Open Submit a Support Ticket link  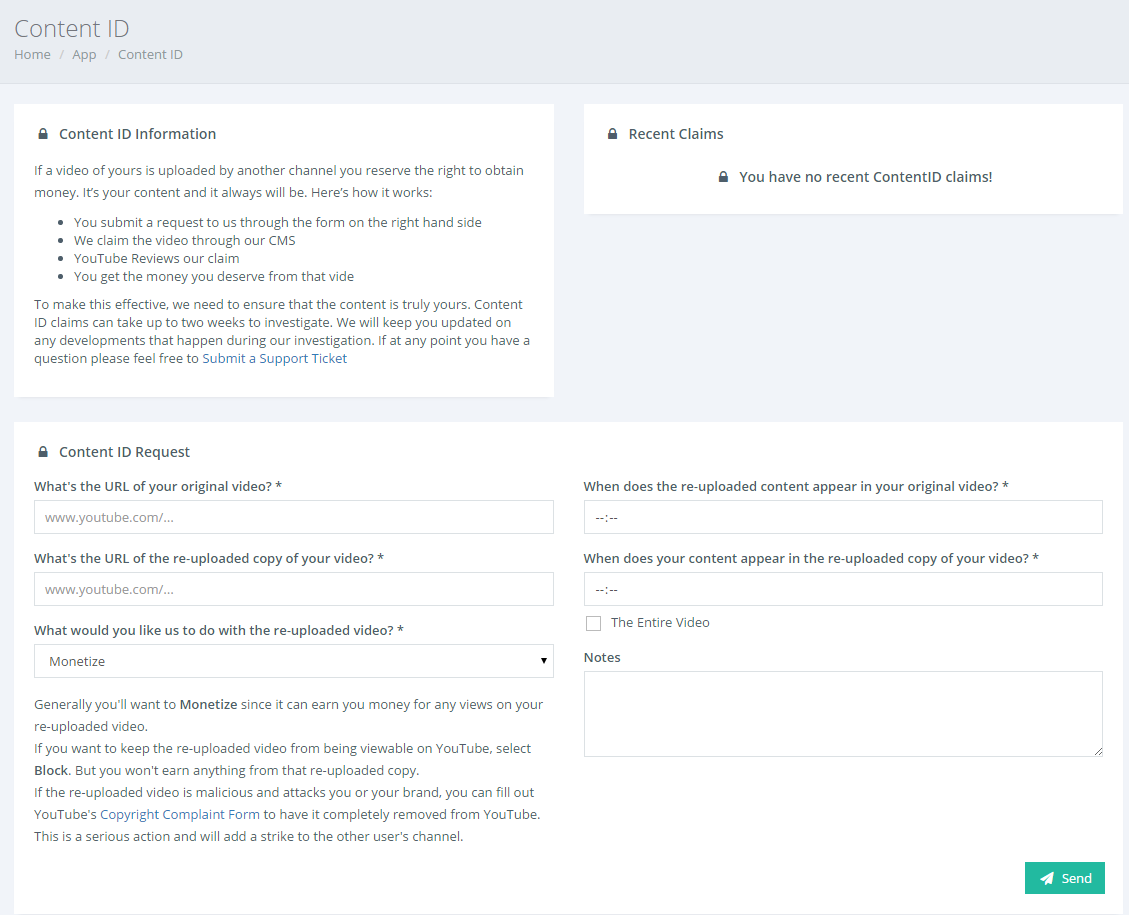(274, 359)
